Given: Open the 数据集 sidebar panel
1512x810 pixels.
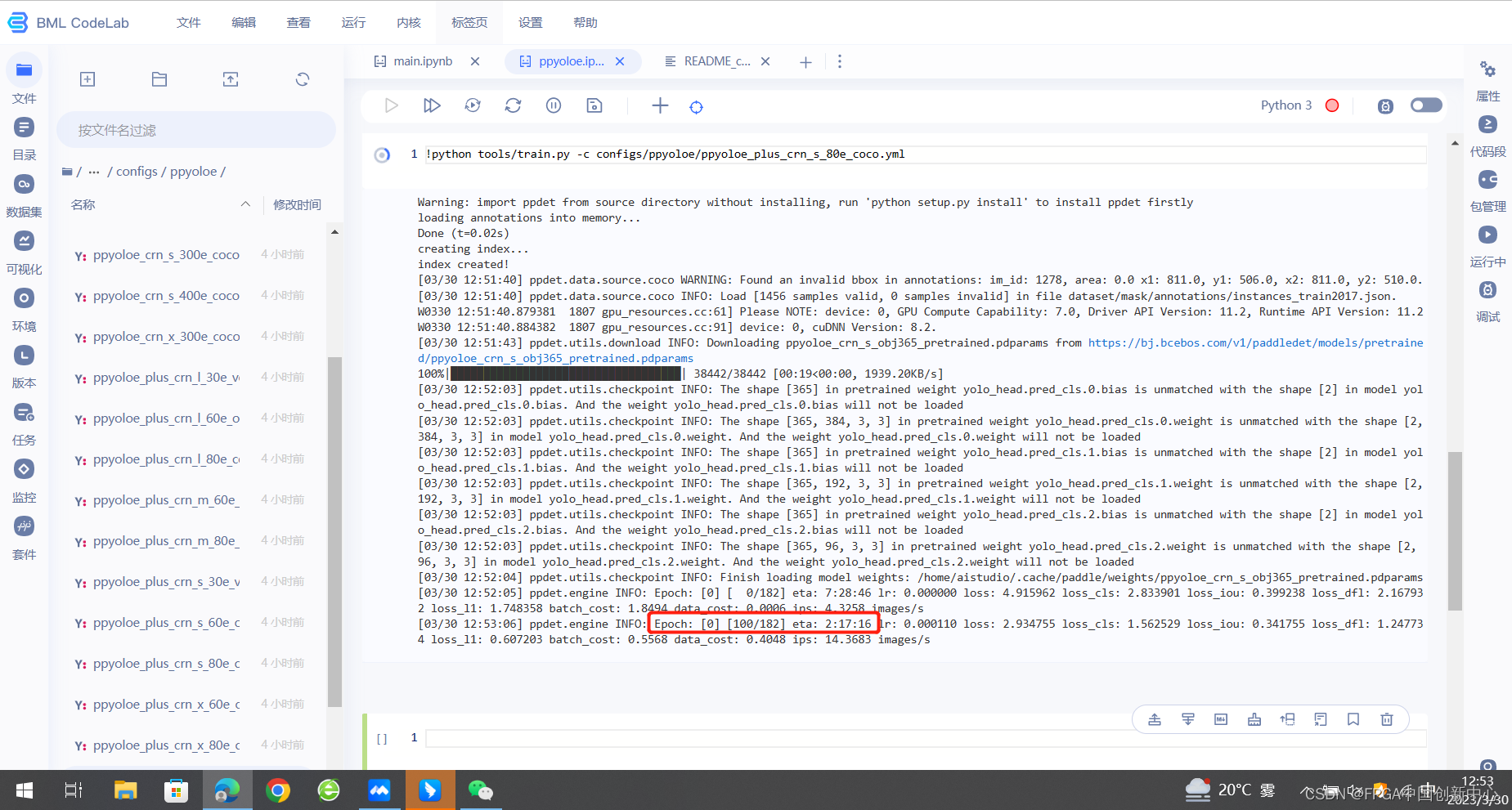Looking at the screenshot, I should [25, 195].
